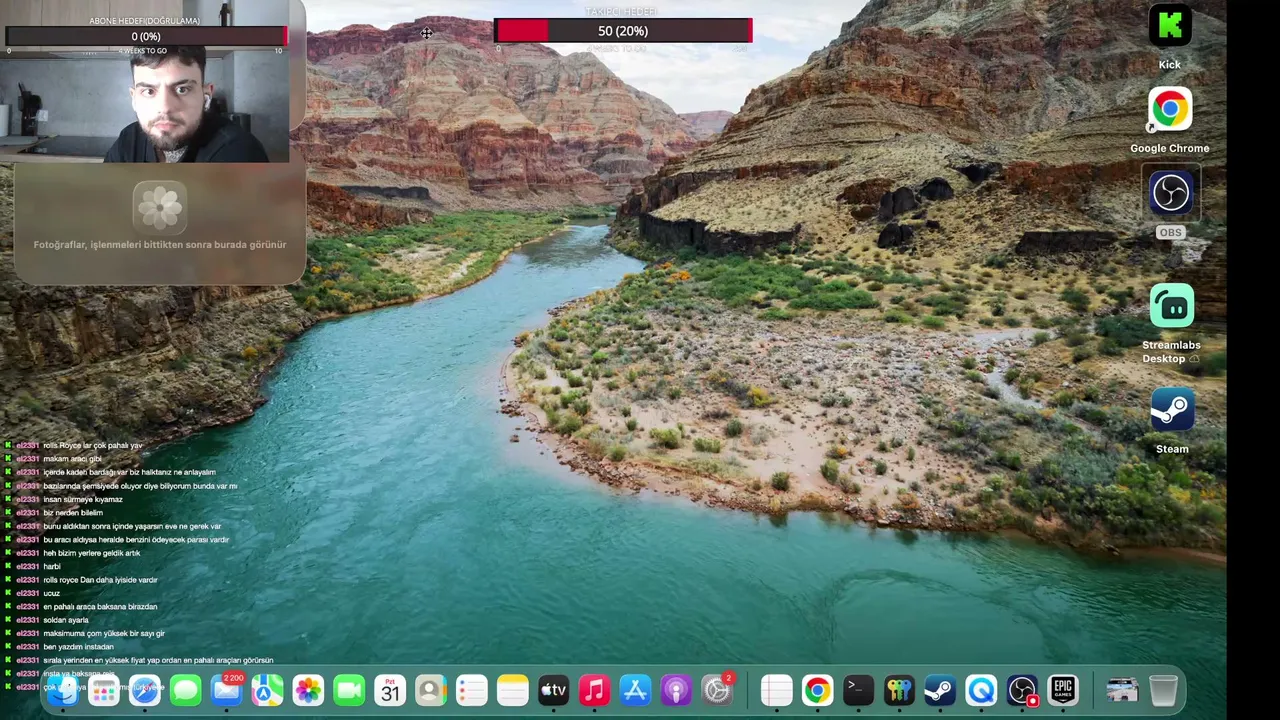
Task: Click chat message "ucuz"
Action: [x=52, y=593]
